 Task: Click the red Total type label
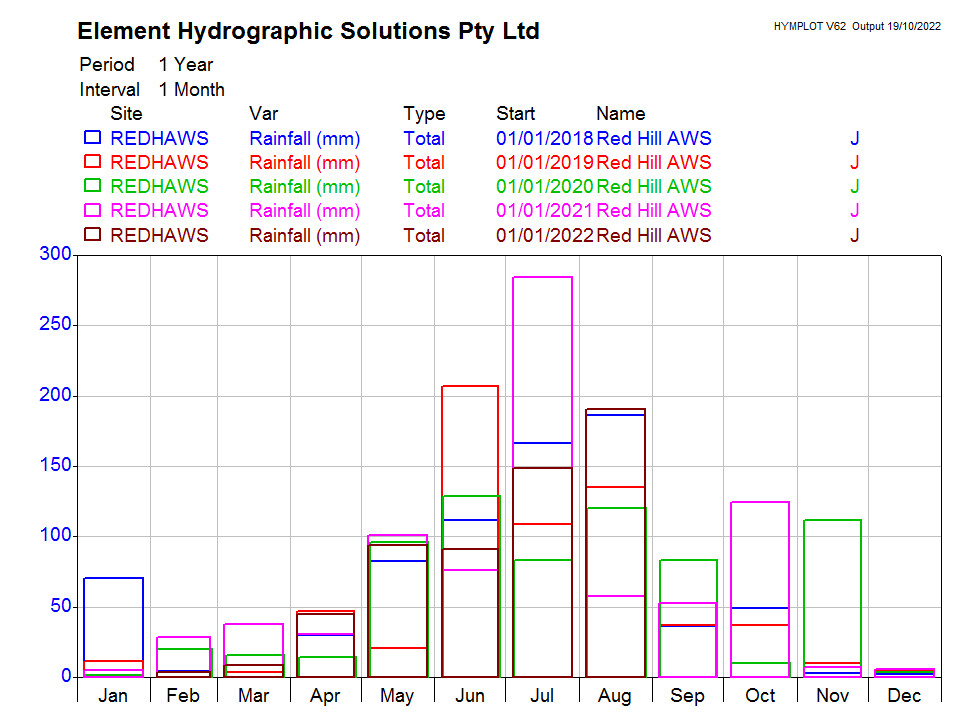(x=424, y=163)
